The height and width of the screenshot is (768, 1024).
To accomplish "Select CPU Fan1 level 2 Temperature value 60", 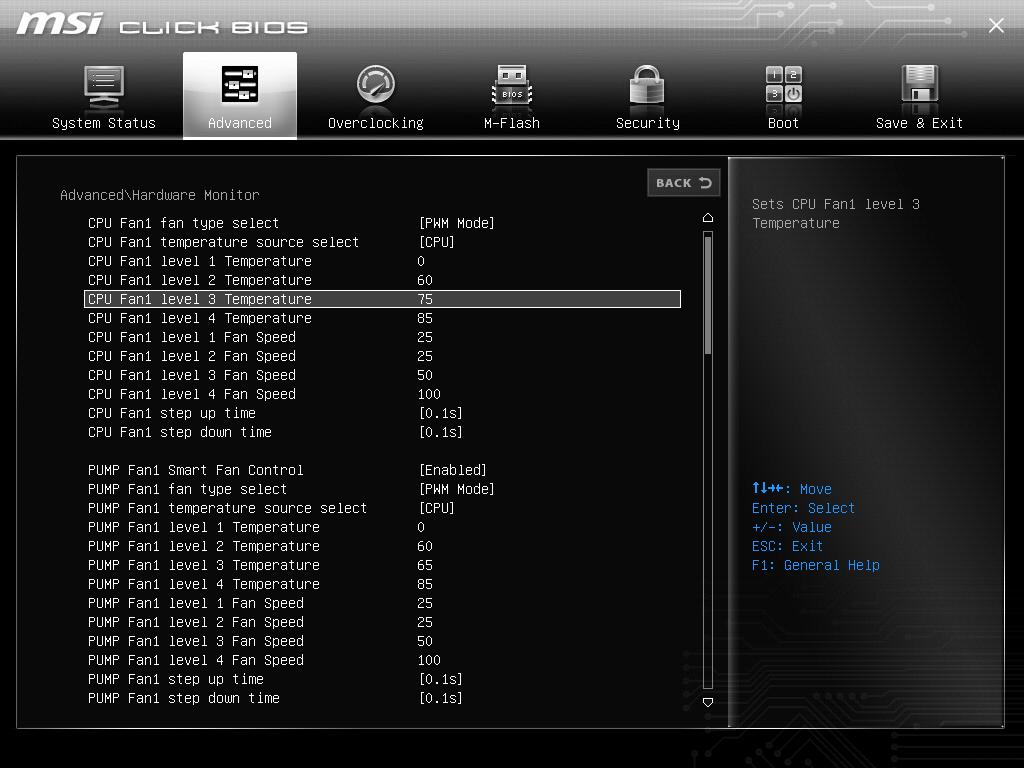I will (x=424, y=280).
